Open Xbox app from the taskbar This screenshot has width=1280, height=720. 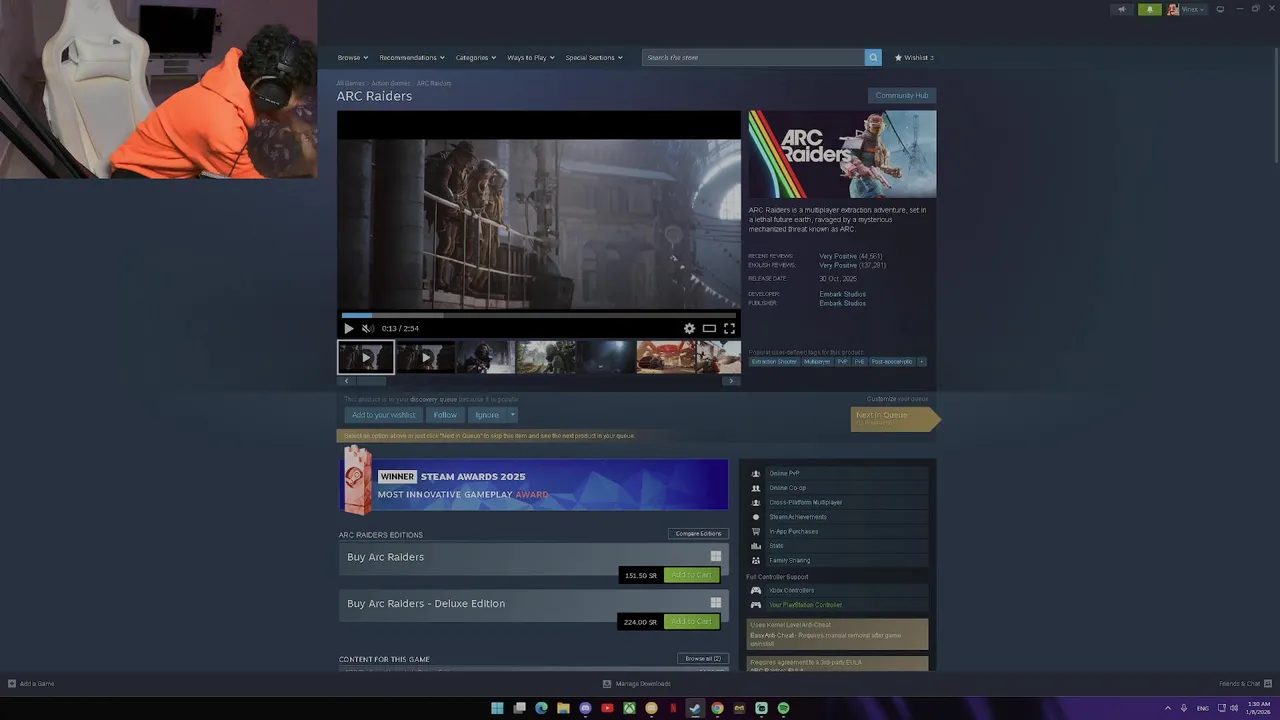(x=629, y=708)
